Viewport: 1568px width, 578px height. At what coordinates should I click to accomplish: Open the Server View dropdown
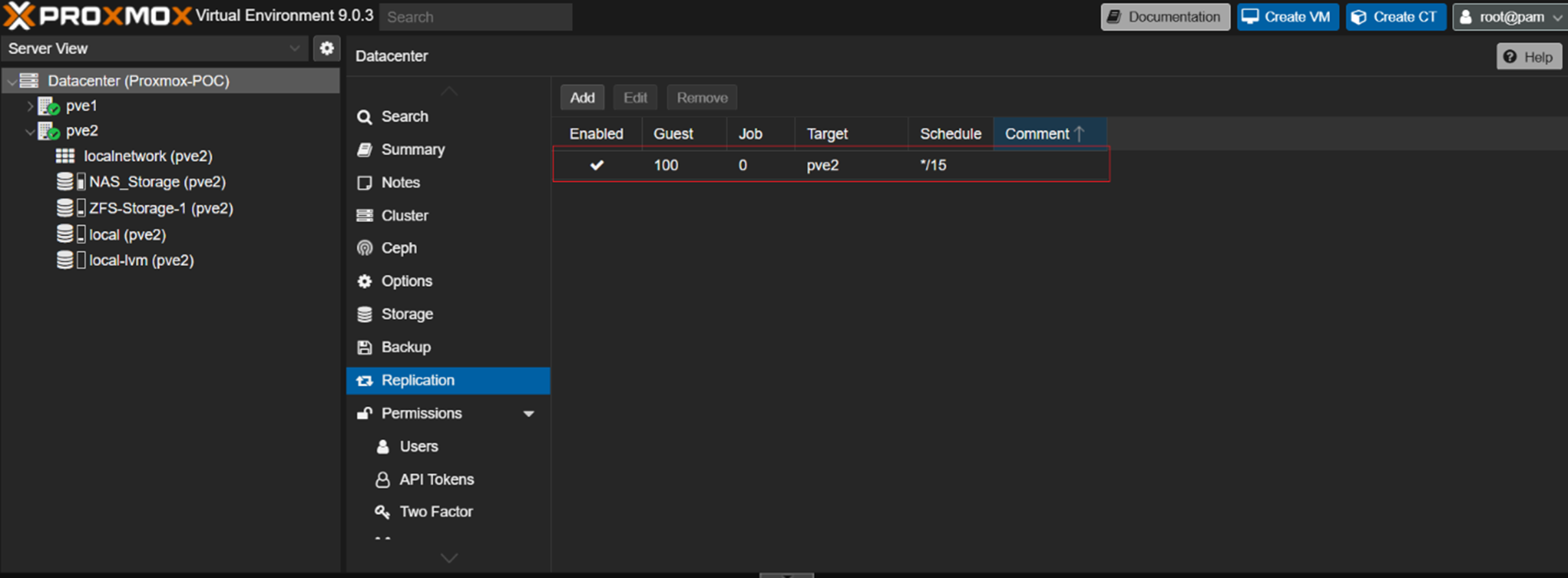[x=154, y=49]
